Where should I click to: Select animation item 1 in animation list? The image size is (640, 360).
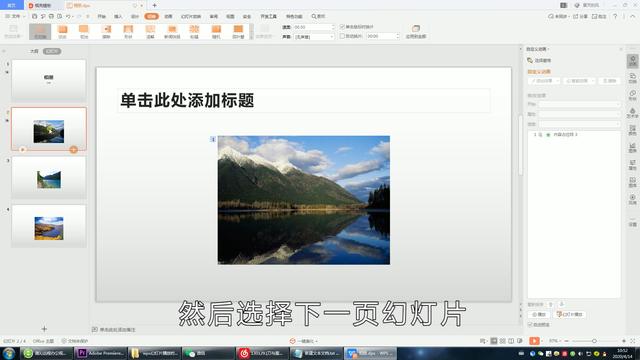[x=574, y=134]
